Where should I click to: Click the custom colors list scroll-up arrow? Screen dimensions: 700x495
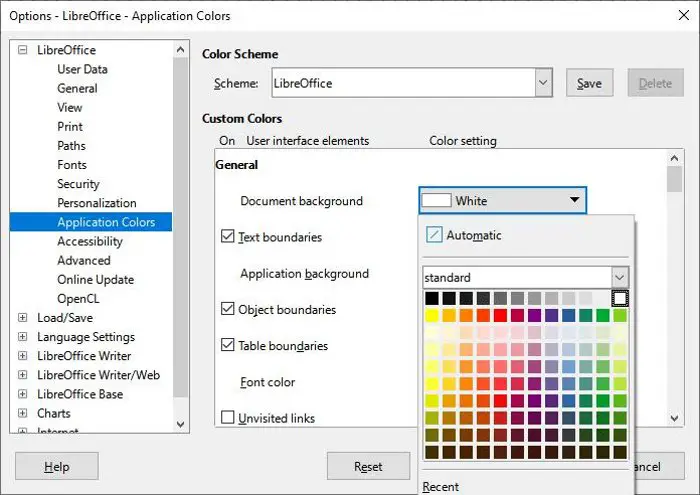[x=675, y=158]
